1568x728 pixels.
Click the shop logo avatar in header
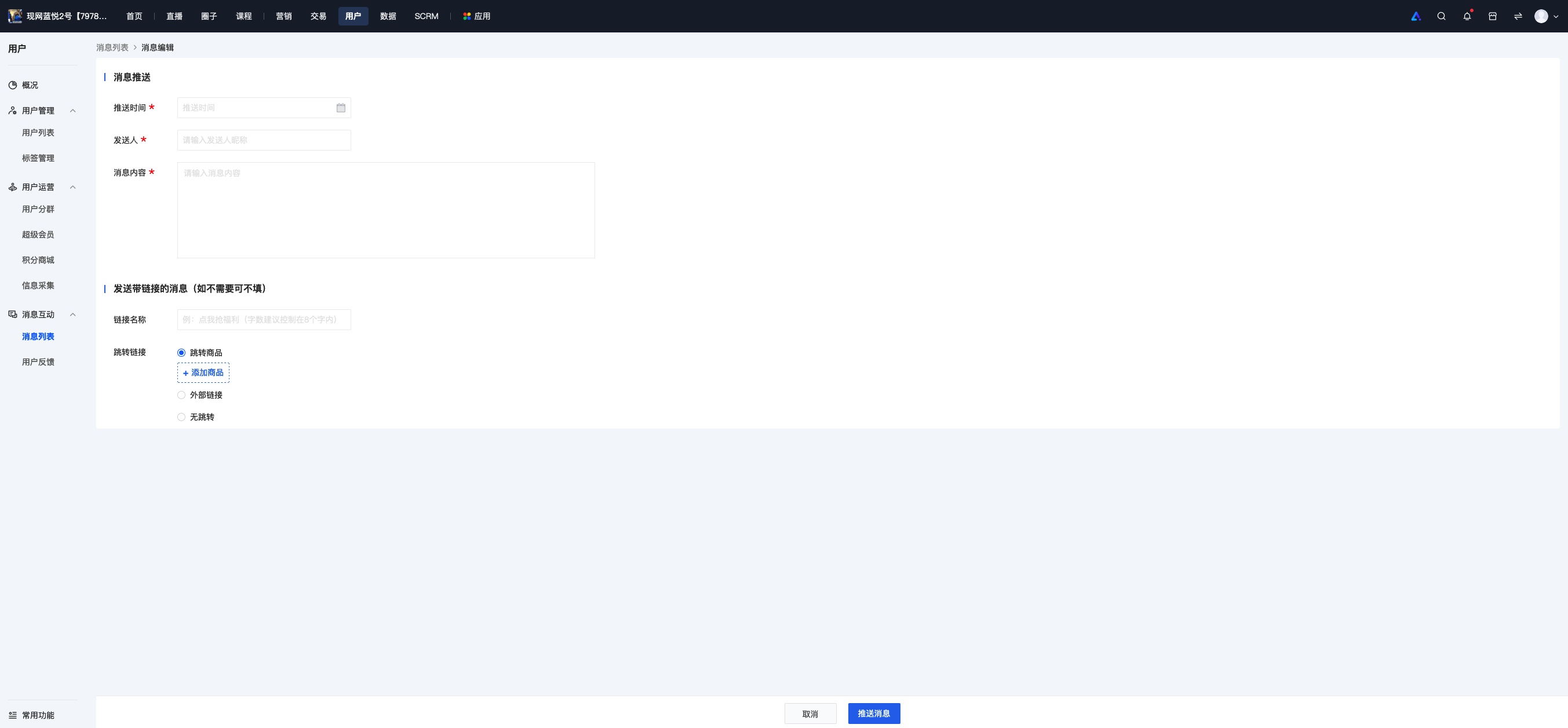pyautogui.click(x=14, y=16)
